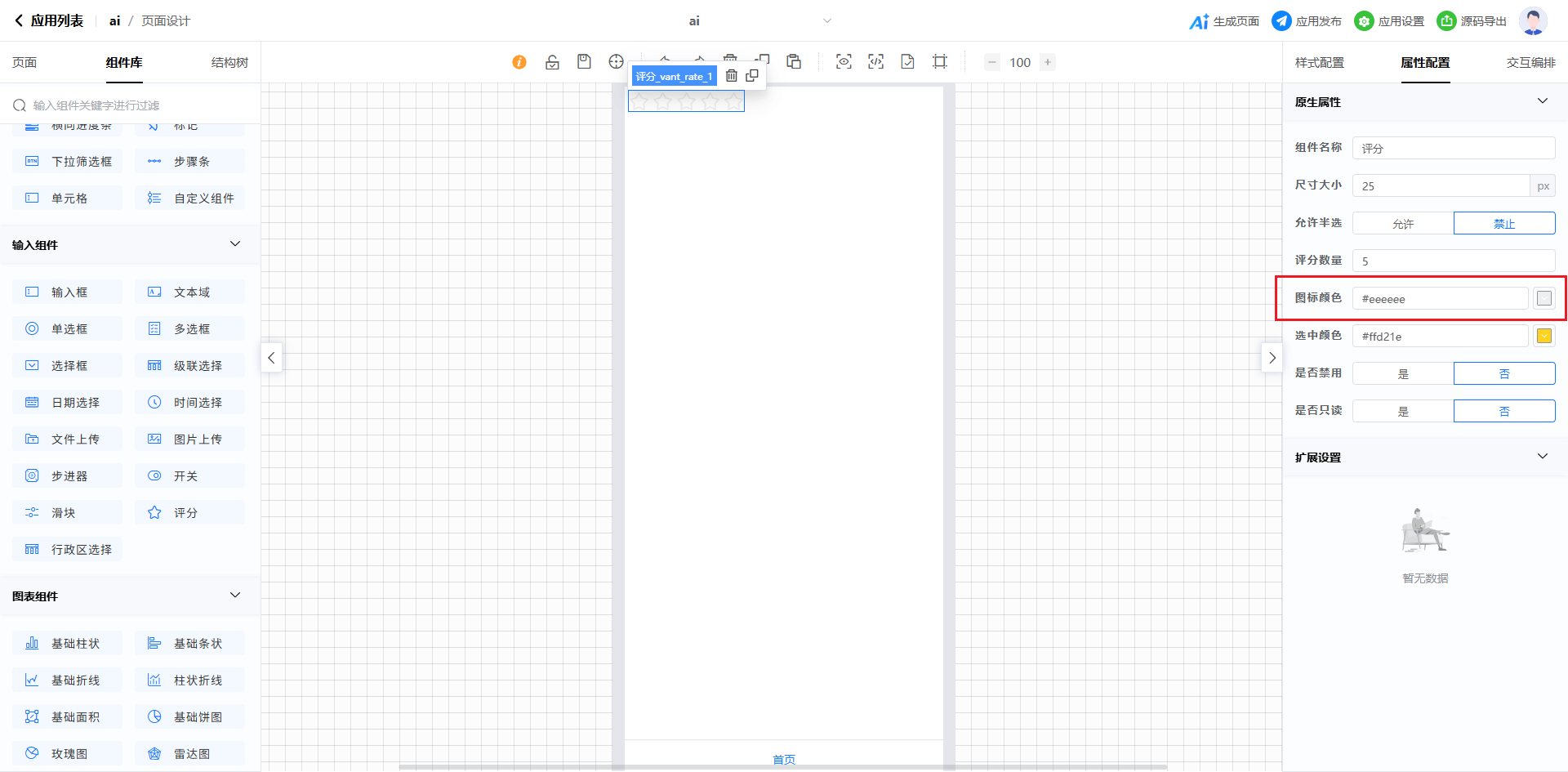The width and height of the screenshot is (1568, 772).
Task: Open the code view icon in toolbar
Action: pyautogui.click(x=875, y=62)
